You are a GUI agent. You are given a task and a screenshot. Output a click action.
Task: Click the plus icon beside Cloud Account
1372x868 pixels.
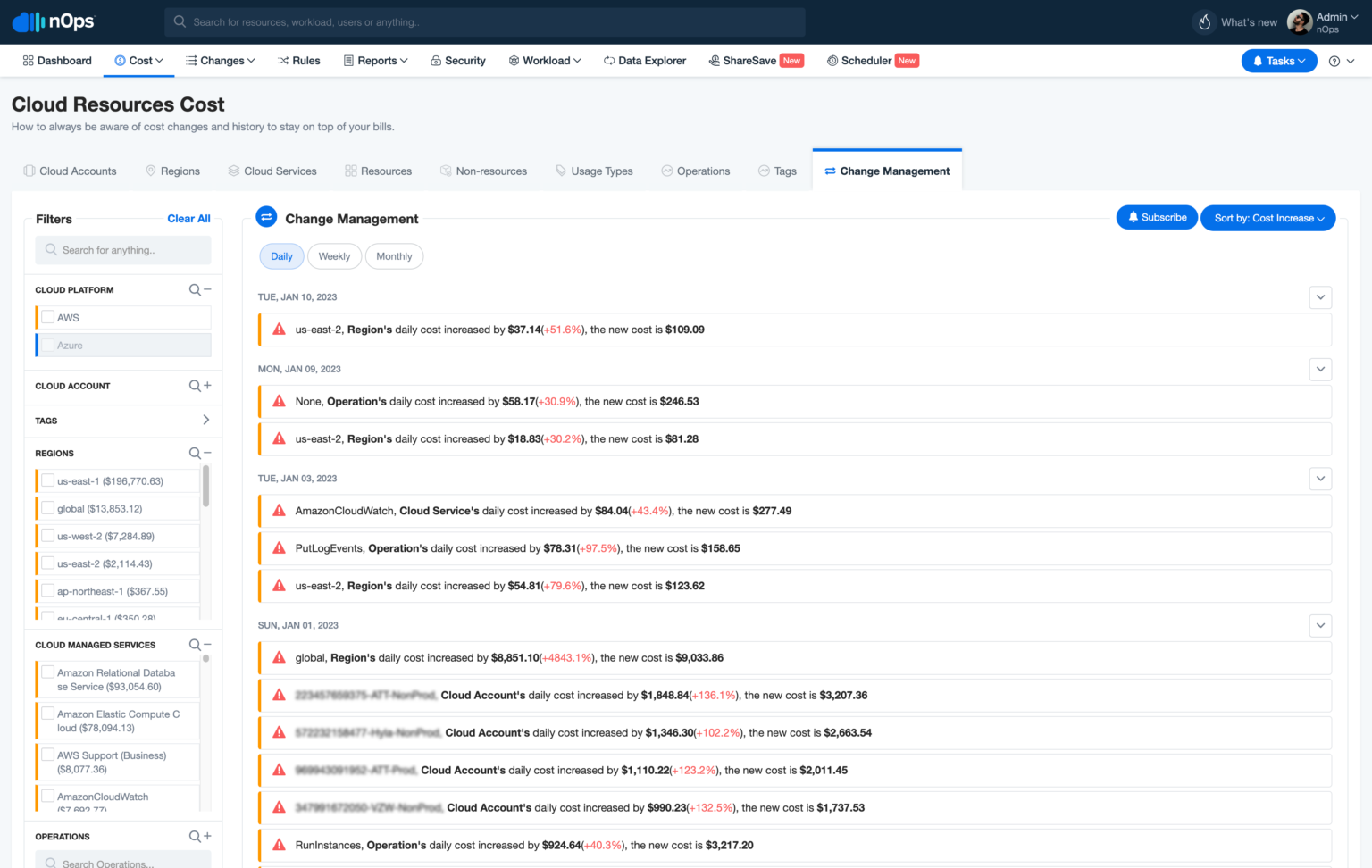pos(207,386)
